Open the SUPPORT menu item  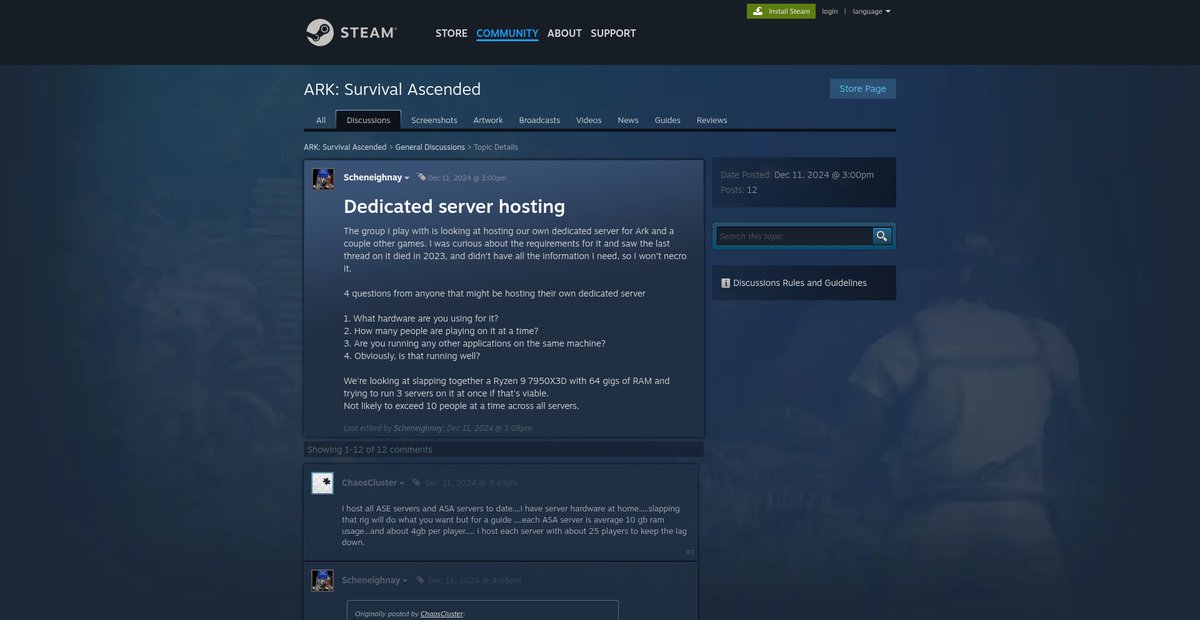(613, 33)
